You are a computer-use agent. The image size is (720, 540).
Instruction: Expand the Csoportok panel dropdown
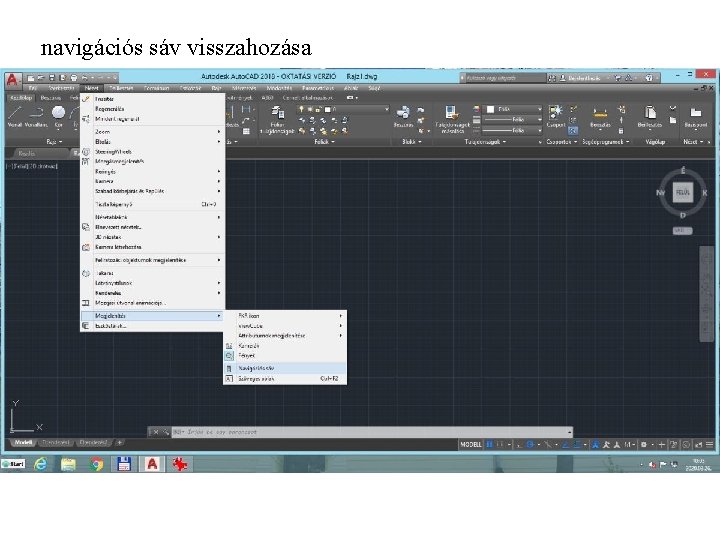tap(562, 142)
